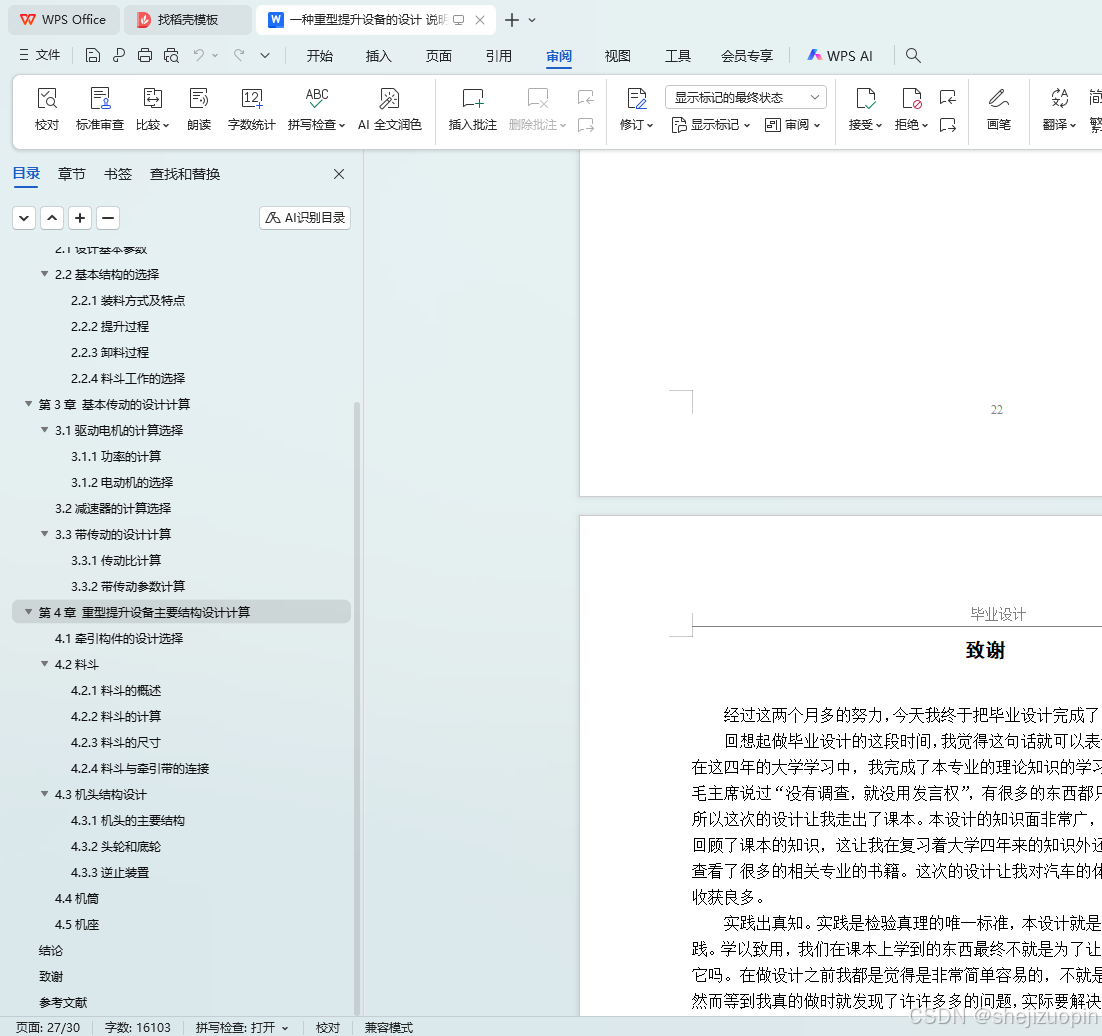
Task: Go to 4.2.4 料斗与牵引带的连接 heading
Action: pyautogui.click(x=140, y=768)
